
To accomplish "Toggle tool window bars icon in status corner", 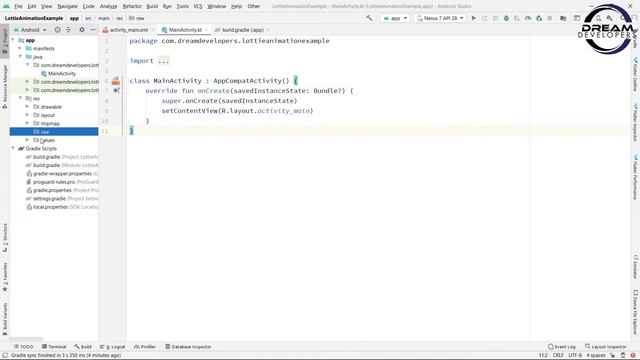I will click(5, 355).
